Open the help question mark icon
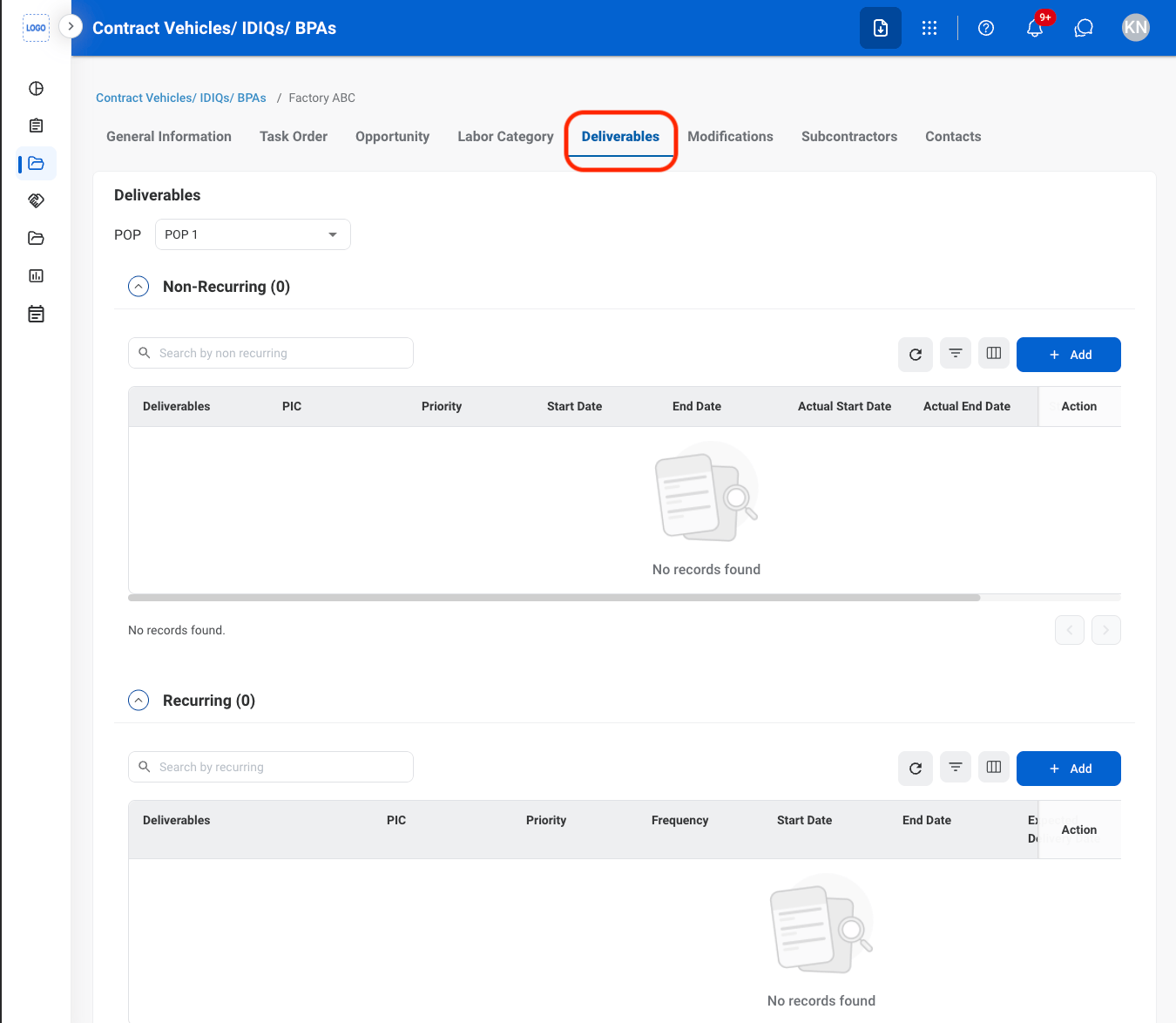The height and width of the screenshot is (1023, 1176). pyautogui.click(x=986, y=28)
